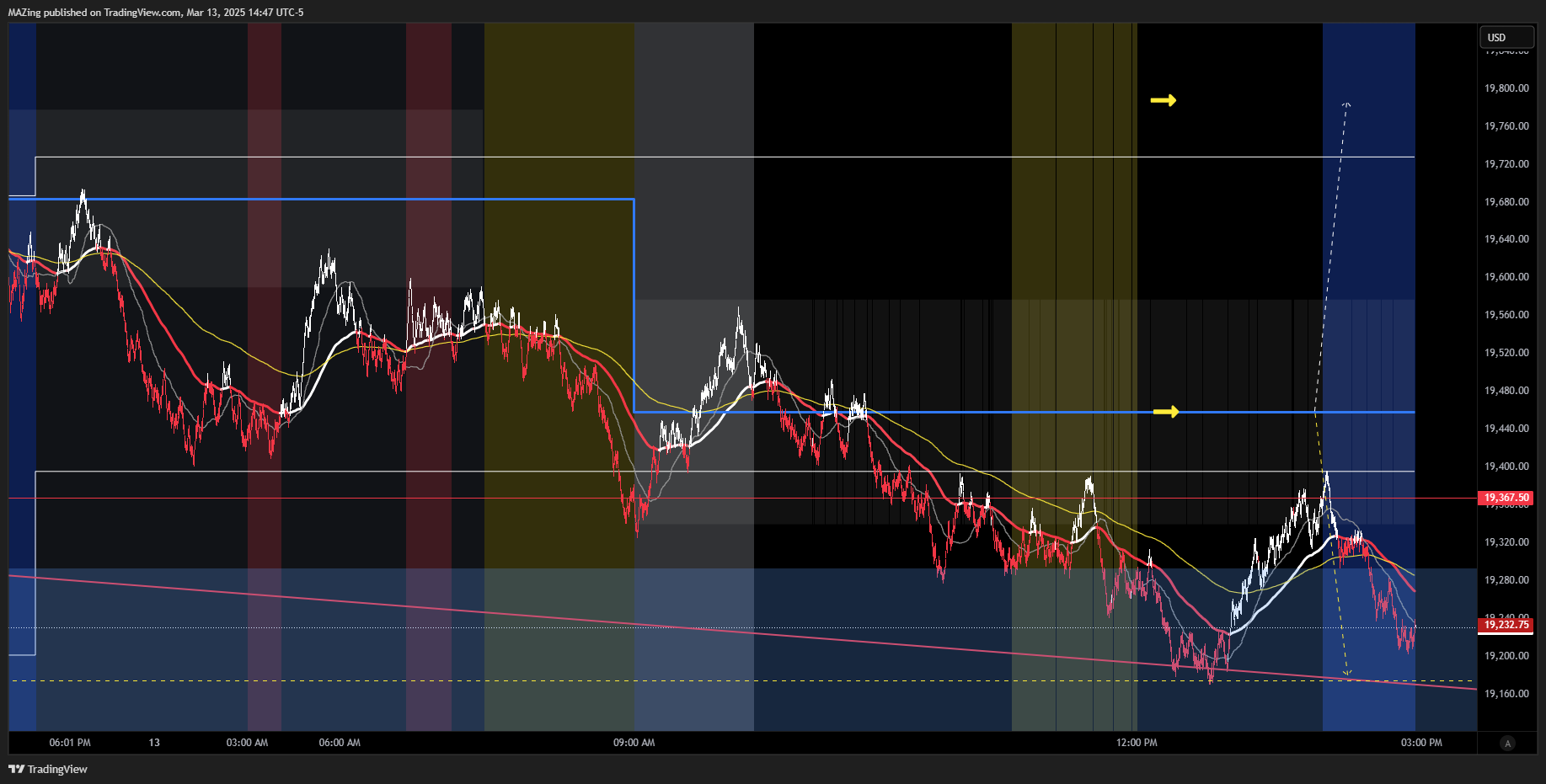The height and width of the screenshot is (784, 1546).
Task: Click the 19,320.00 price axis label
Action: click(1506, 542)
